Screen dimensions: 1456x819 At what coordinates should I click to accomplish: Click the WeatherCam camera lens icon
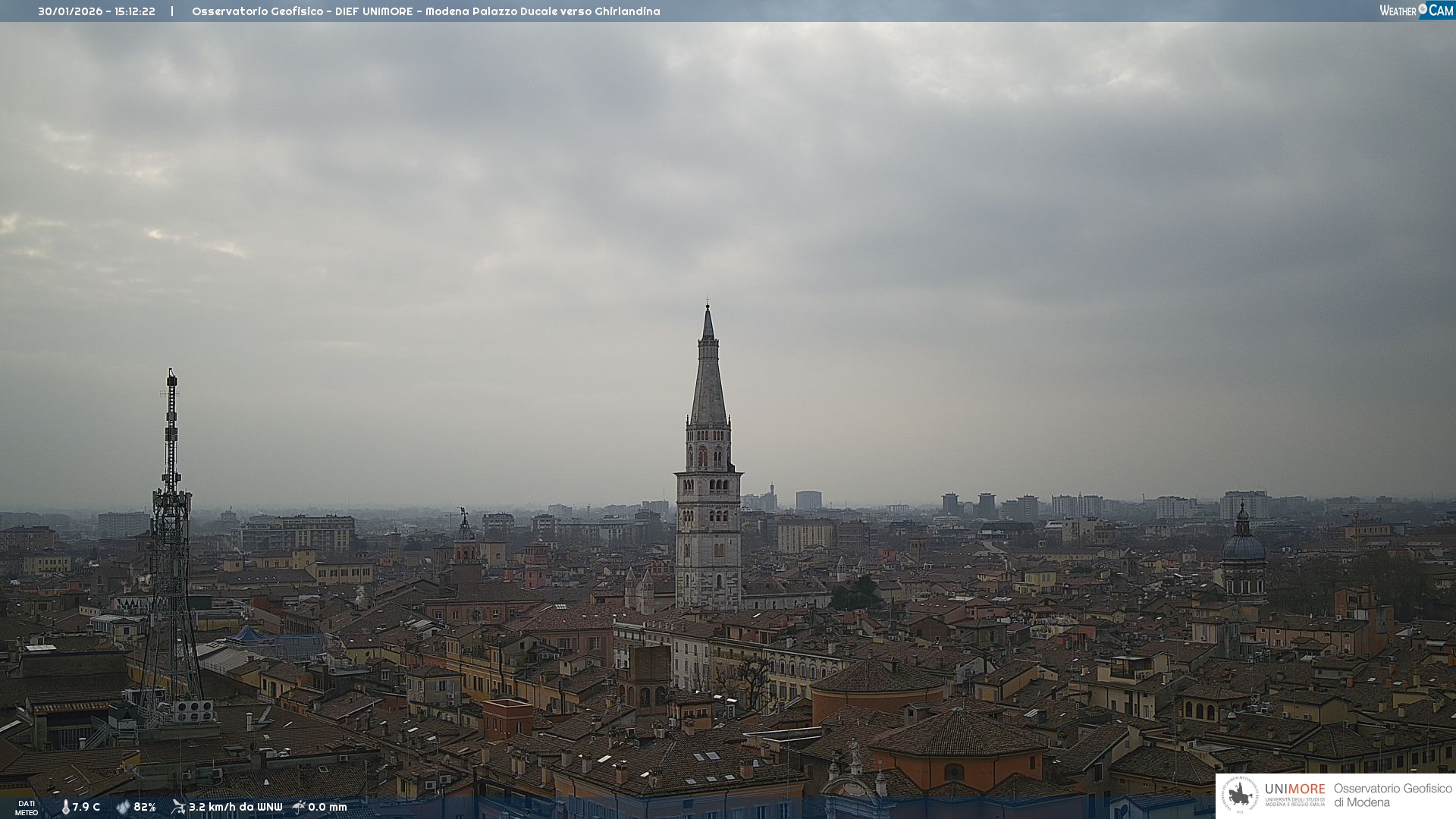click(1423, 9)
